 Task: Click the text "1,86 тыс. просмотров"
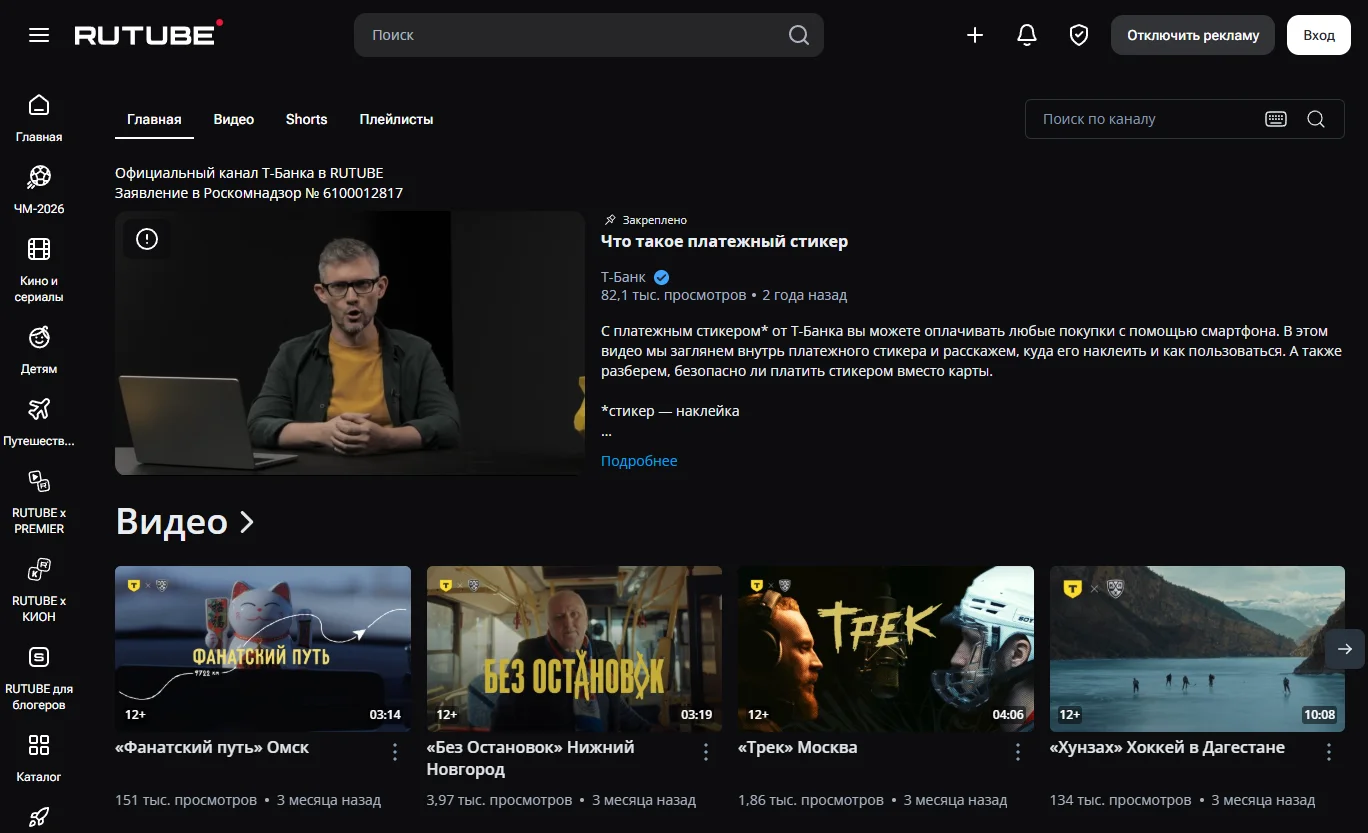811,801
